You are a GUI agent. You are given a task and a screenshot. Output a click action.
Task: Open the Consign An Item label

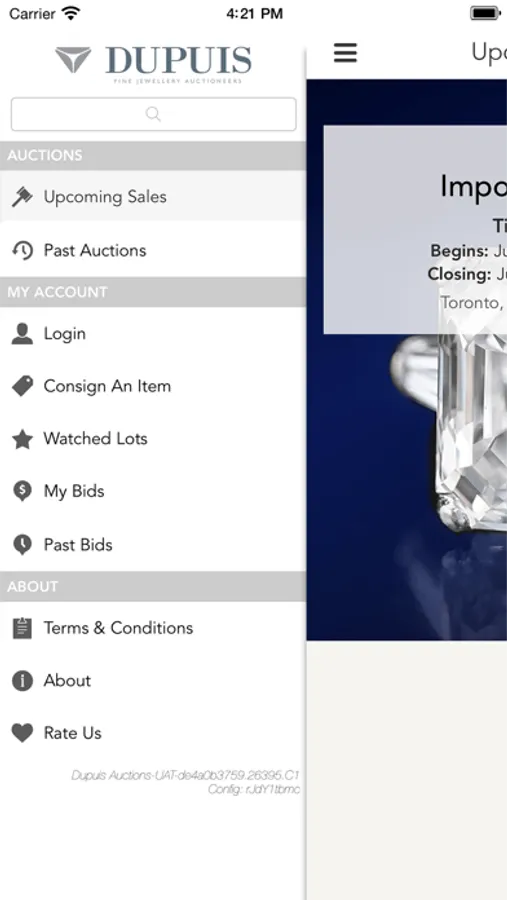point(107,386)
